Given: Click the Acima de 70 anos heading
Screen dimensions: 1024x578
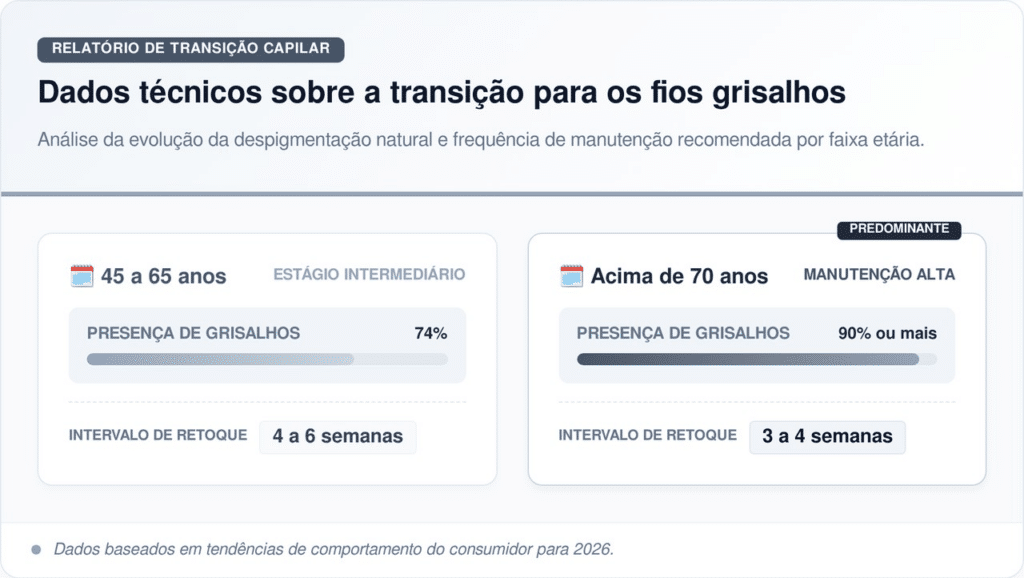Looking at the screenshot, I should [679, 277].
